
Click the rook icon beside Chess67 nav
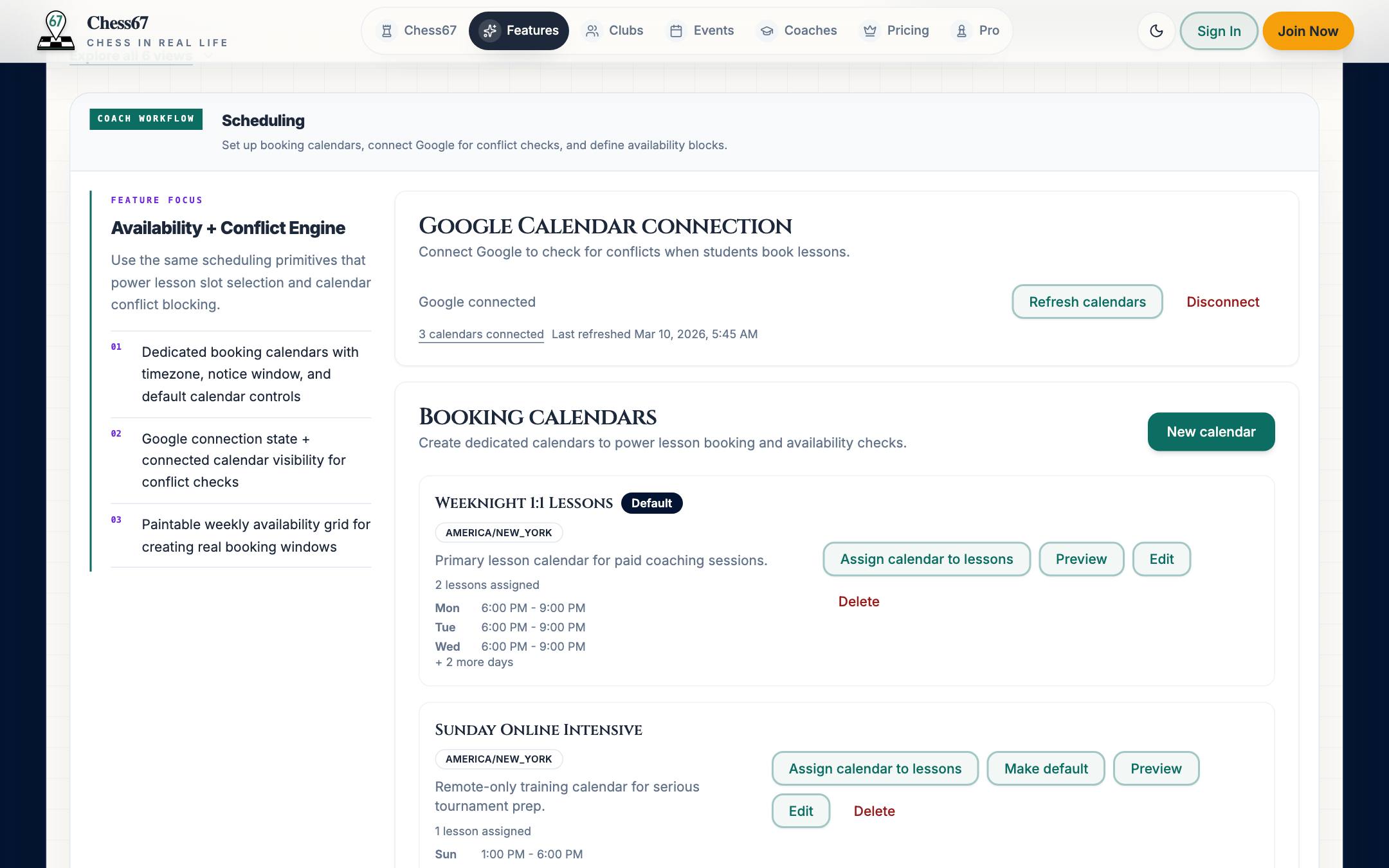pyautogui.click(x=386, y=31)
